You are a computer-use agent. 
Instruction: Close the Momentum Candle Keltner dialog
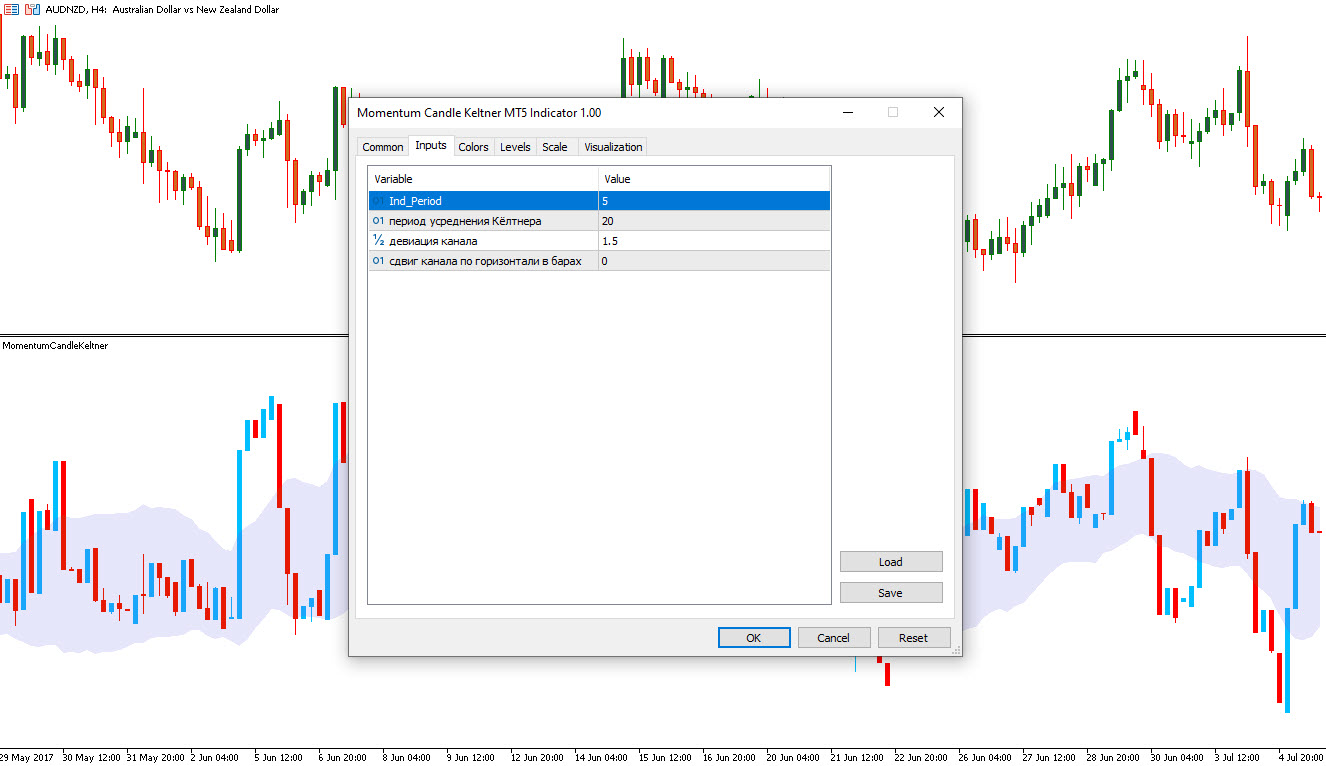coord(938,113)
